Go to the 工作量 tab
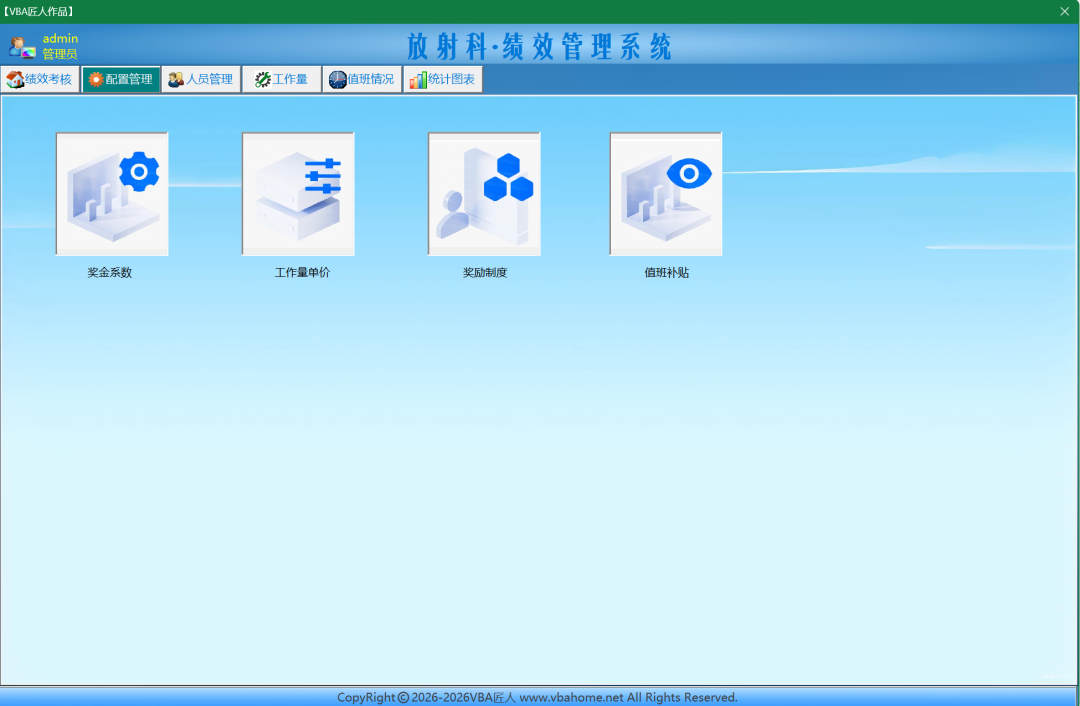Image resolution: width=1080 pixels, height=706 pixels. (282, 79)
